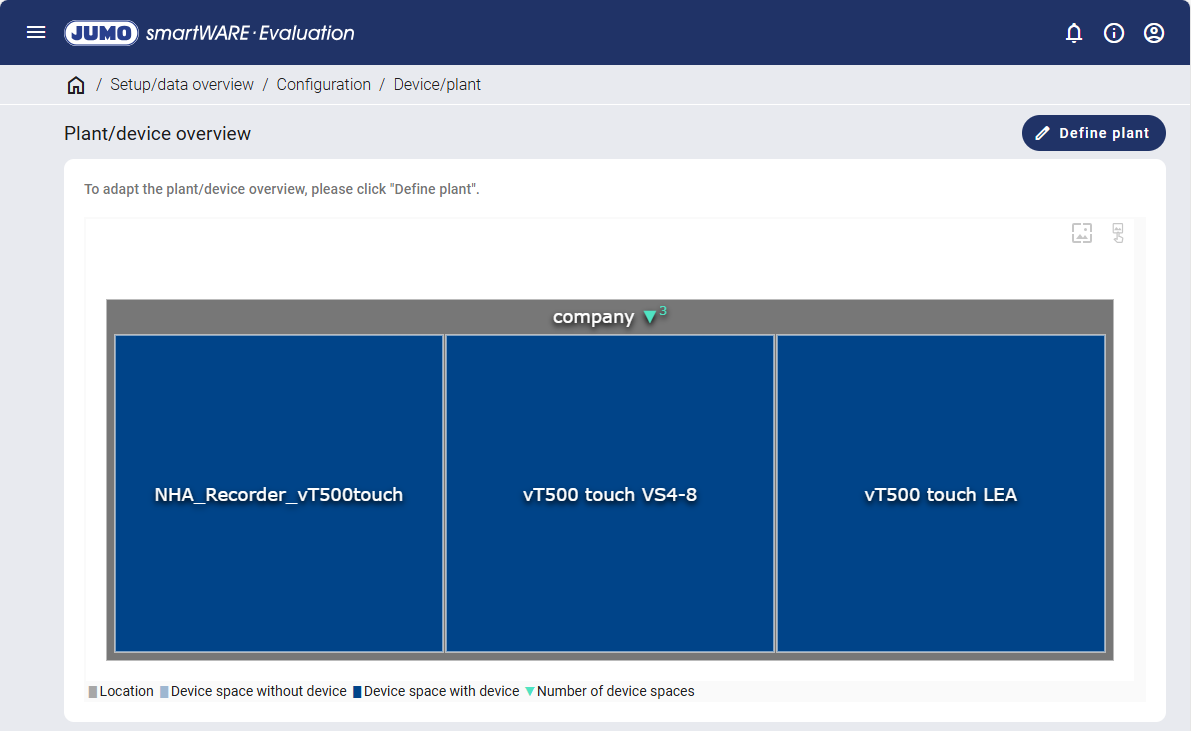Navigate to Setup/data overview breadcrumb
This screenshot has height=731, width=1191.
182,85
